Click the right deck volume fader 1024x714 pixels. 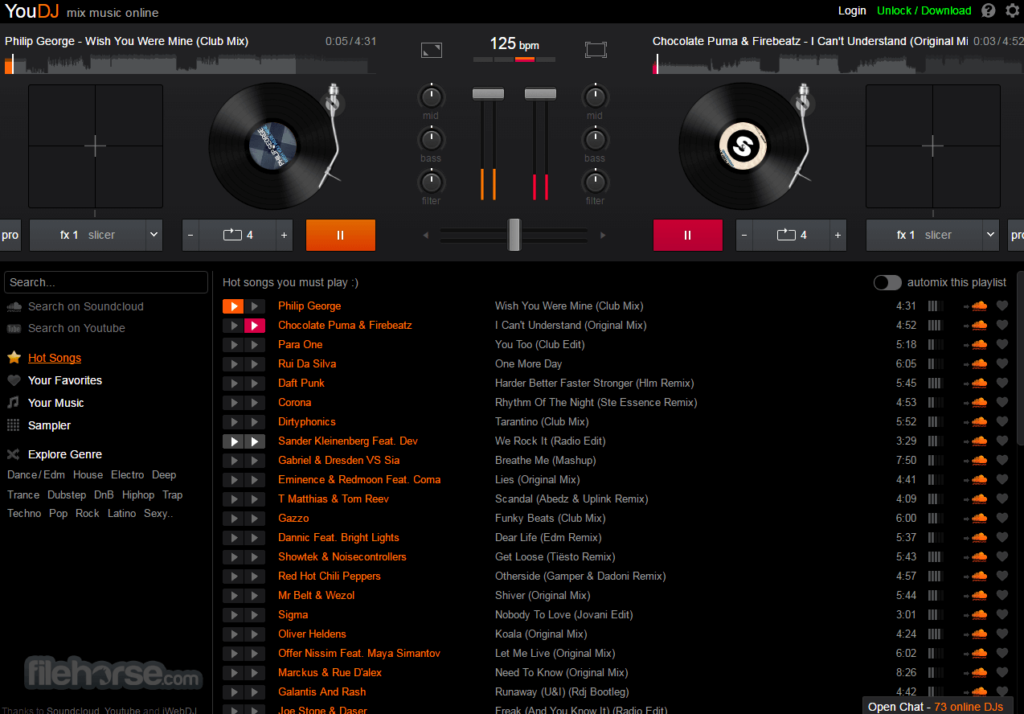point(540,94)
